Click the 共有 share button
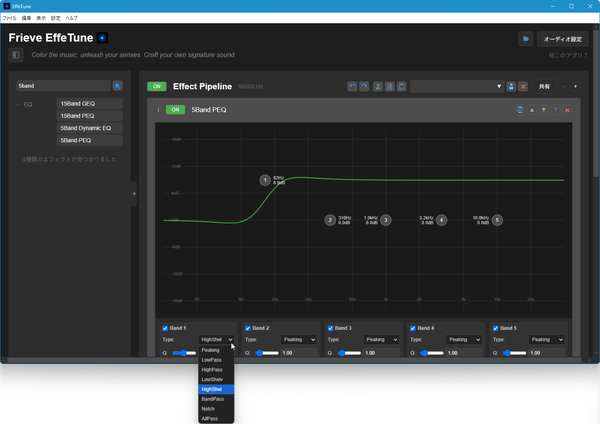 tap(544, 86)
